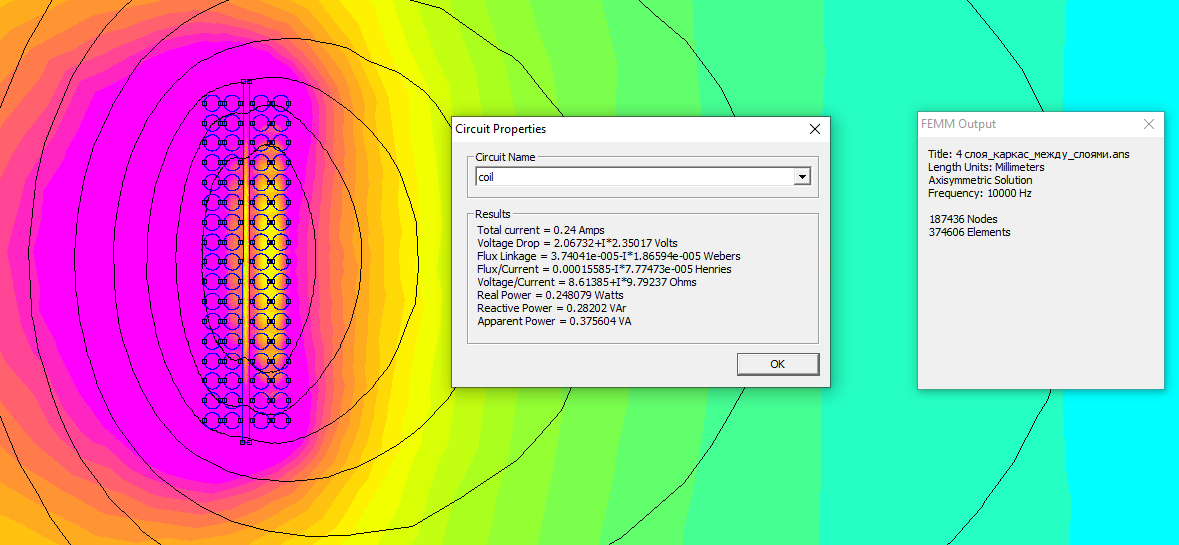Select 'Total current = 0.24 Amps' line
1179x545 pixels.
[541, 229]
